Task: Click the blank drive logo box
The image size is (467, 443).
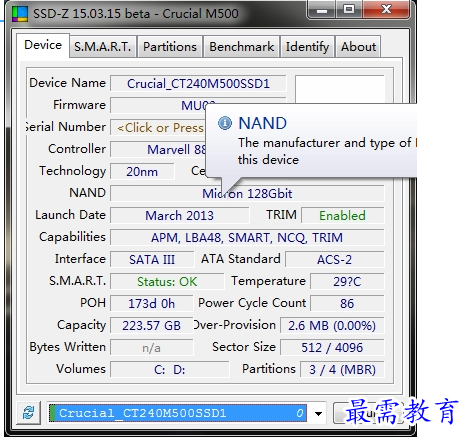Action: [x=340, y=89]
